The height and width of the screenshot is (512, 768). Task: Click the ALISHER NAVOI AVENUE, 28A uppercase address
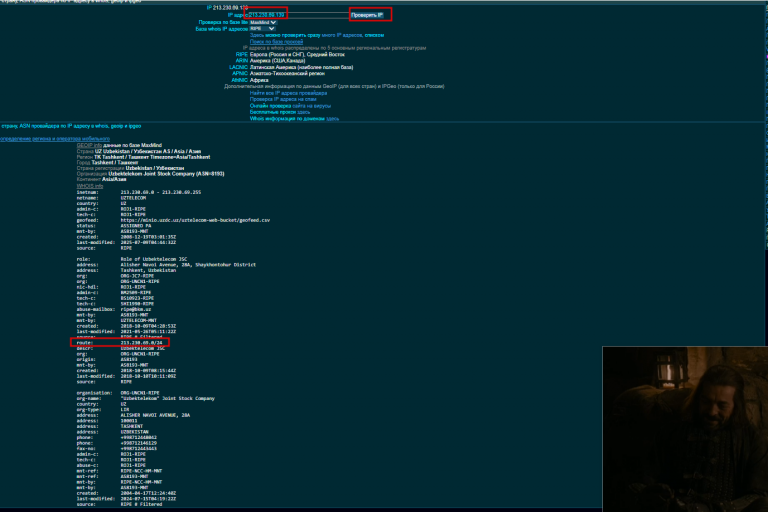coord(155,415)
